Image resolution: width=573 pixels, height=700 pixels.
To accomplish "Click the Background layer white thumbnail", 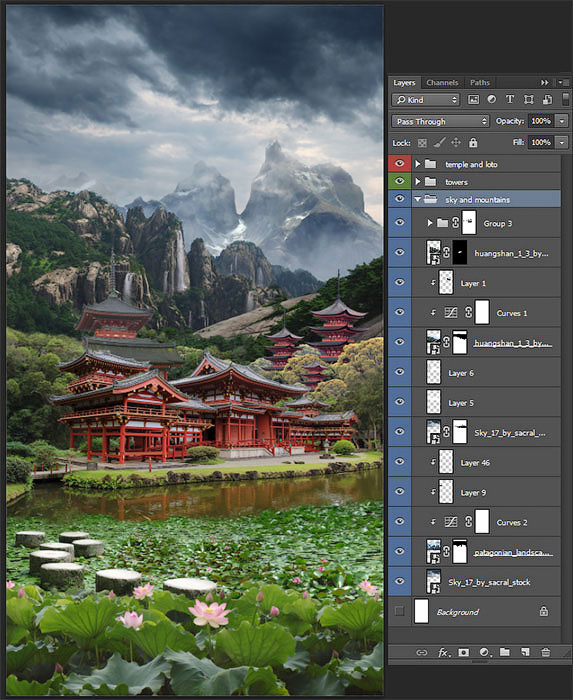I will 421,611.
